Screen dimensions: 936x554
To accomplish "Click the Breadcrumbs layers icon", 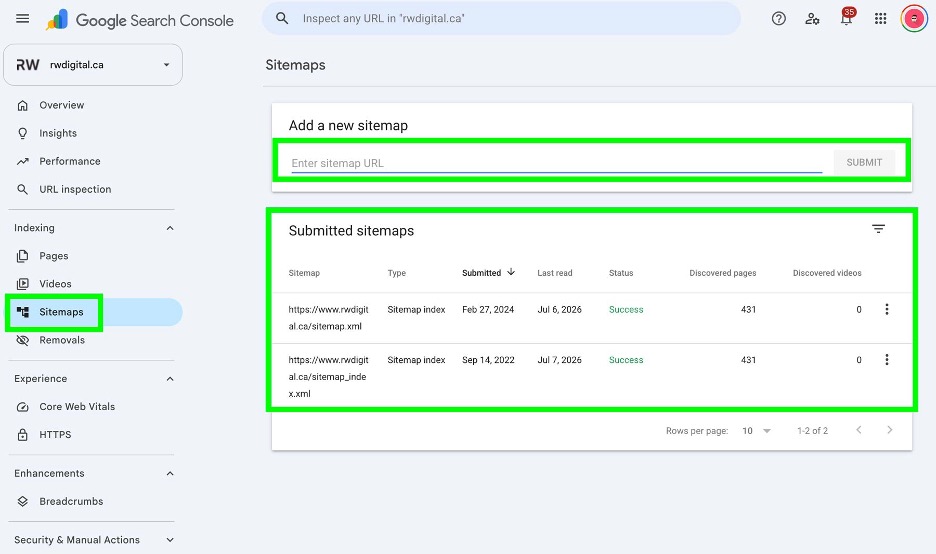I will 23,501.
